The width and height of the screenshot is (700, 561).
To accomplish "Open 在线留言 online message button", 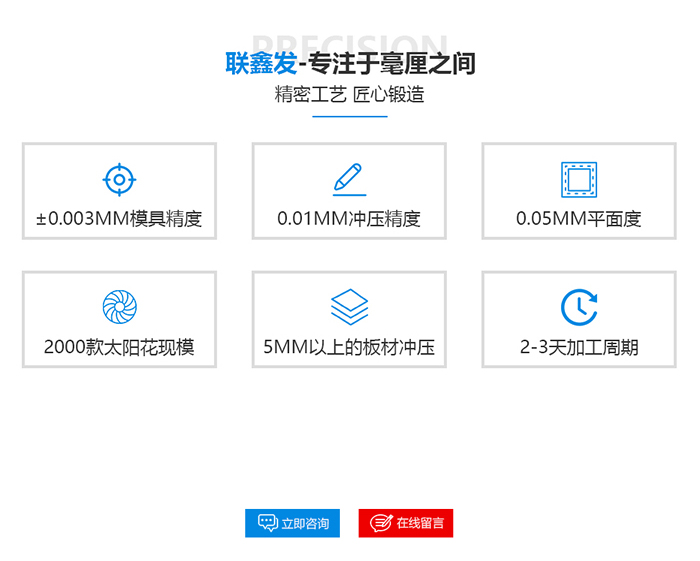I will click(406, 523).
